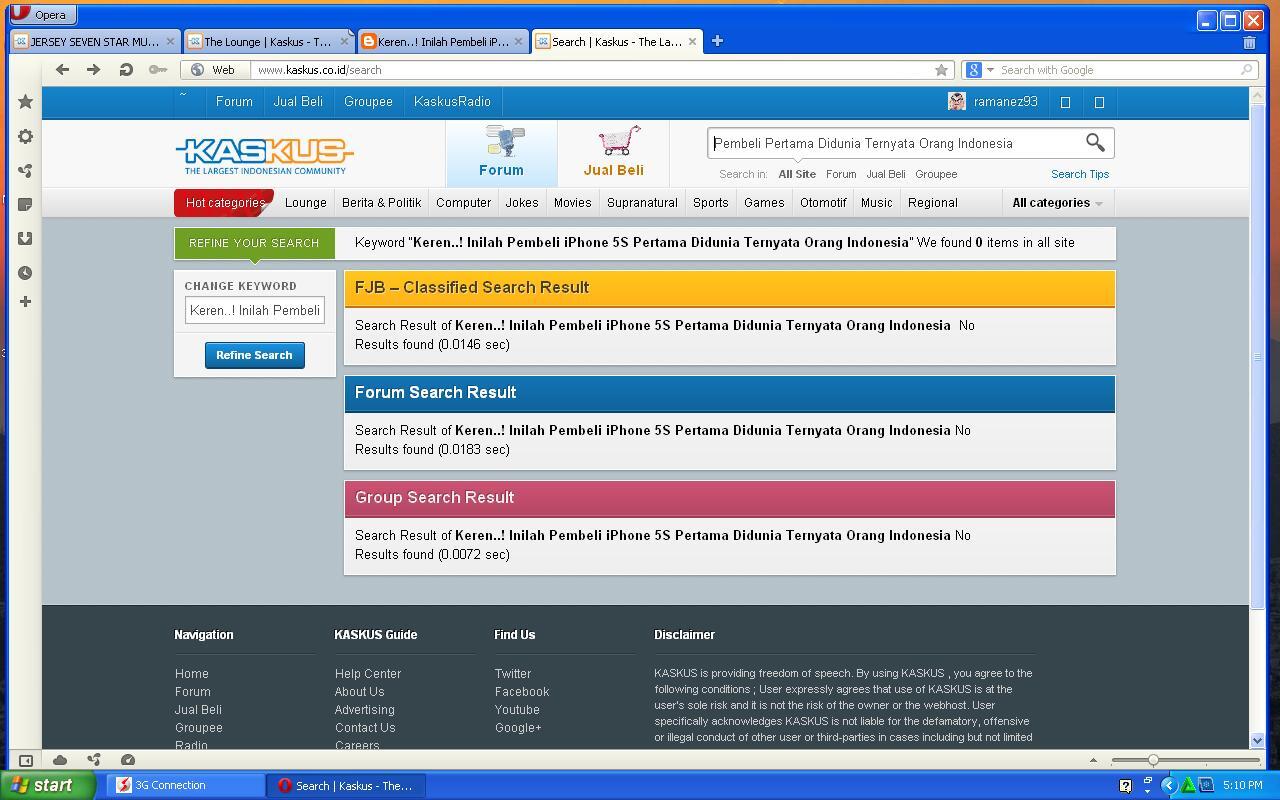Switch to the JERSEY SEVEN STAR tab
Image resolution: width=1280 pixels, height=800 pixels.
(95, 42)
